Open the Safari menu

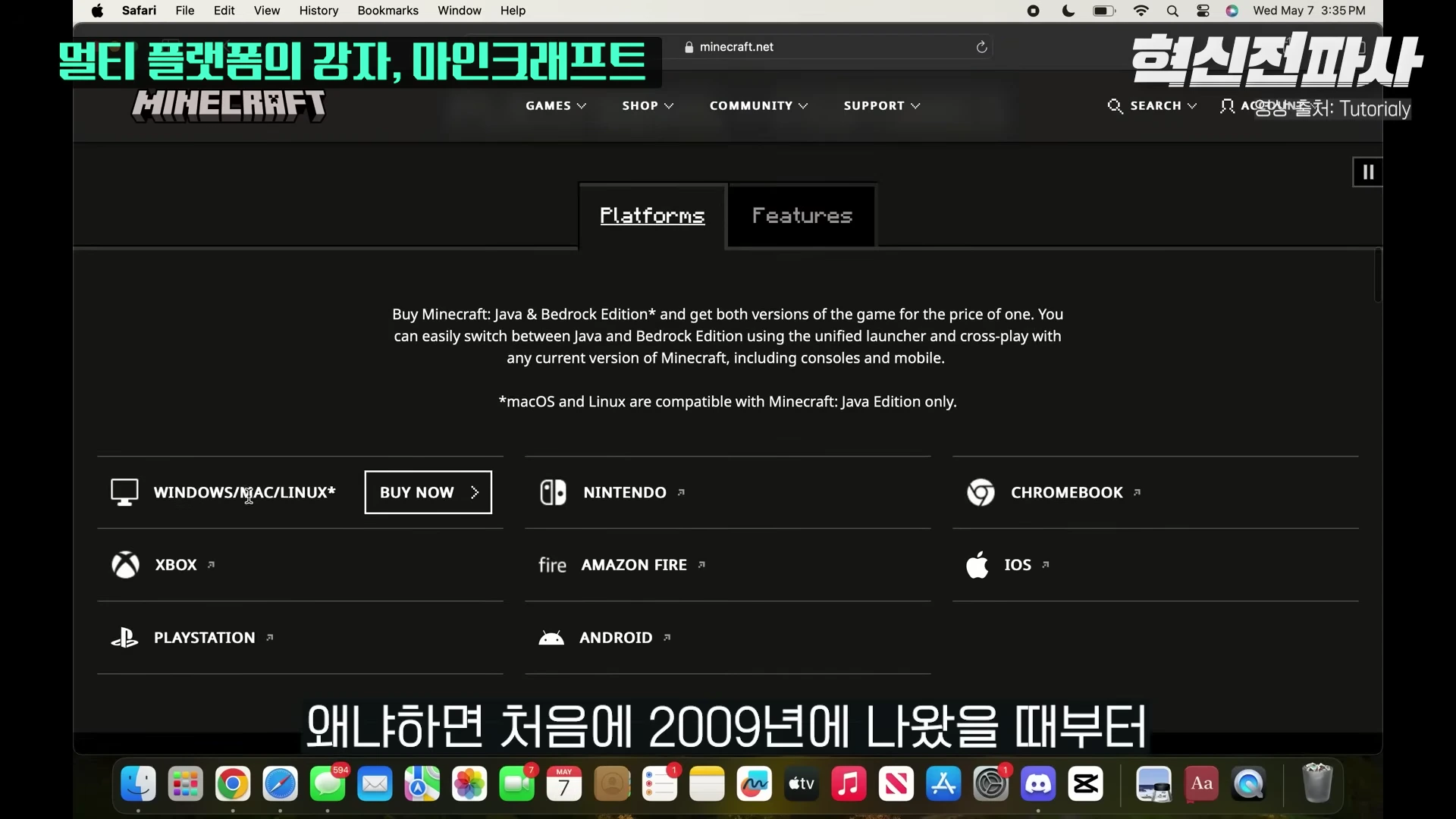[139, 11]
